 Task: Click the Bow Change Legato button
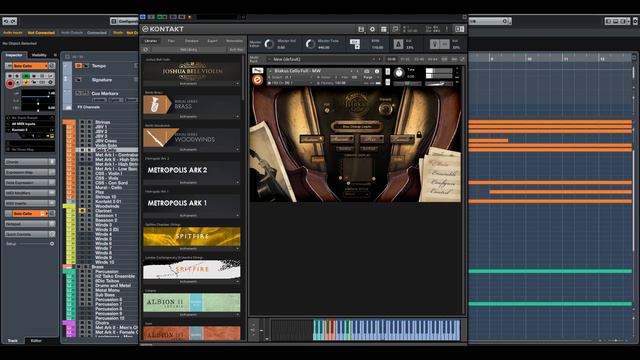tap(357, 127)
